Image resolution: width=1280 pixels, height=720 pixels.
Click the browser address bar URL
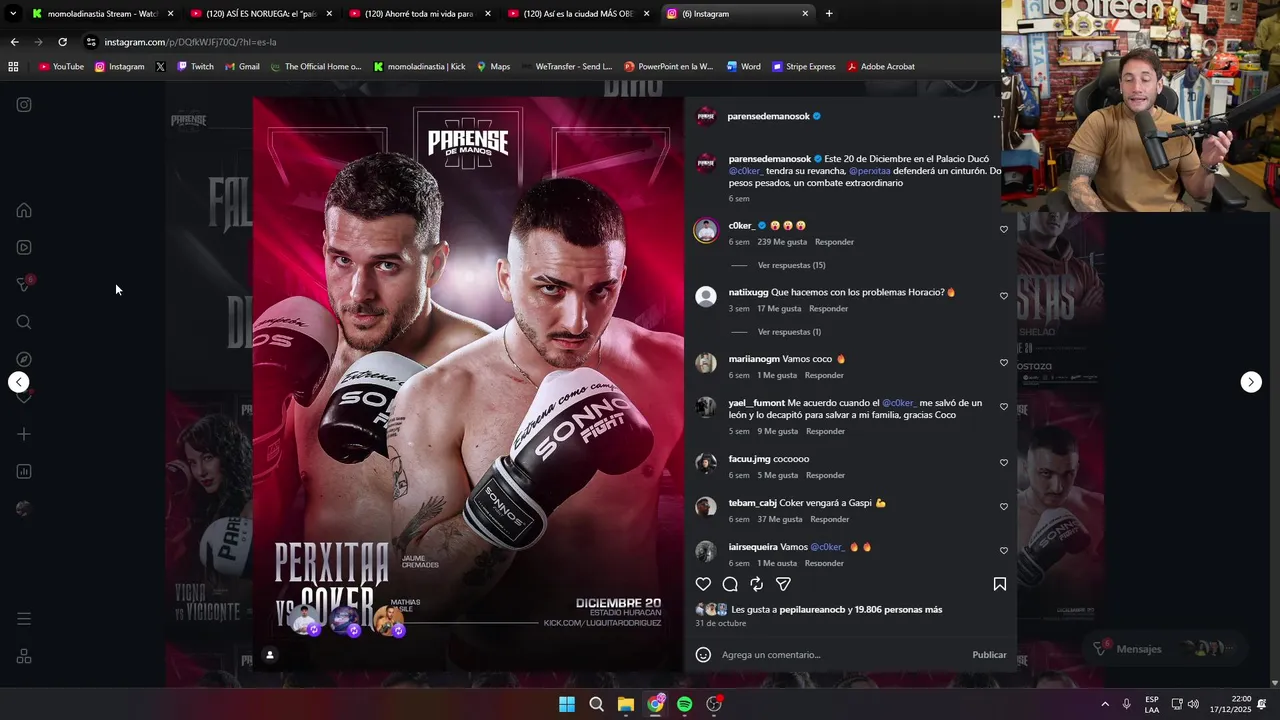pyautogui.click(x=190, y=42)
